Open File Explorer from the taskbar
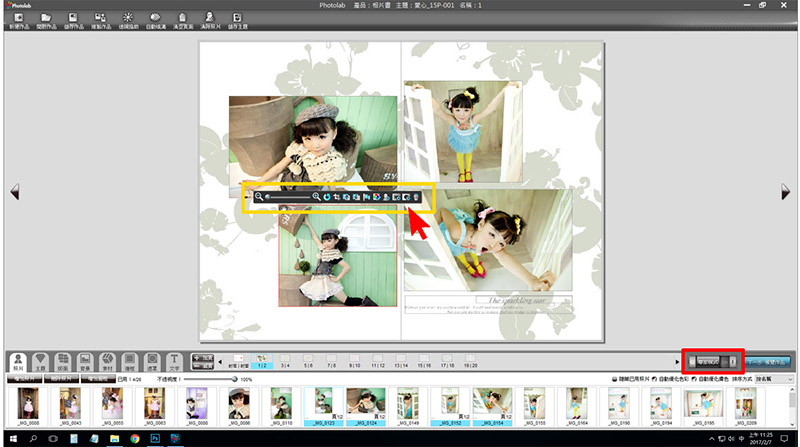The height and width of the screenshot is (447, 800). tap(114, 439)
